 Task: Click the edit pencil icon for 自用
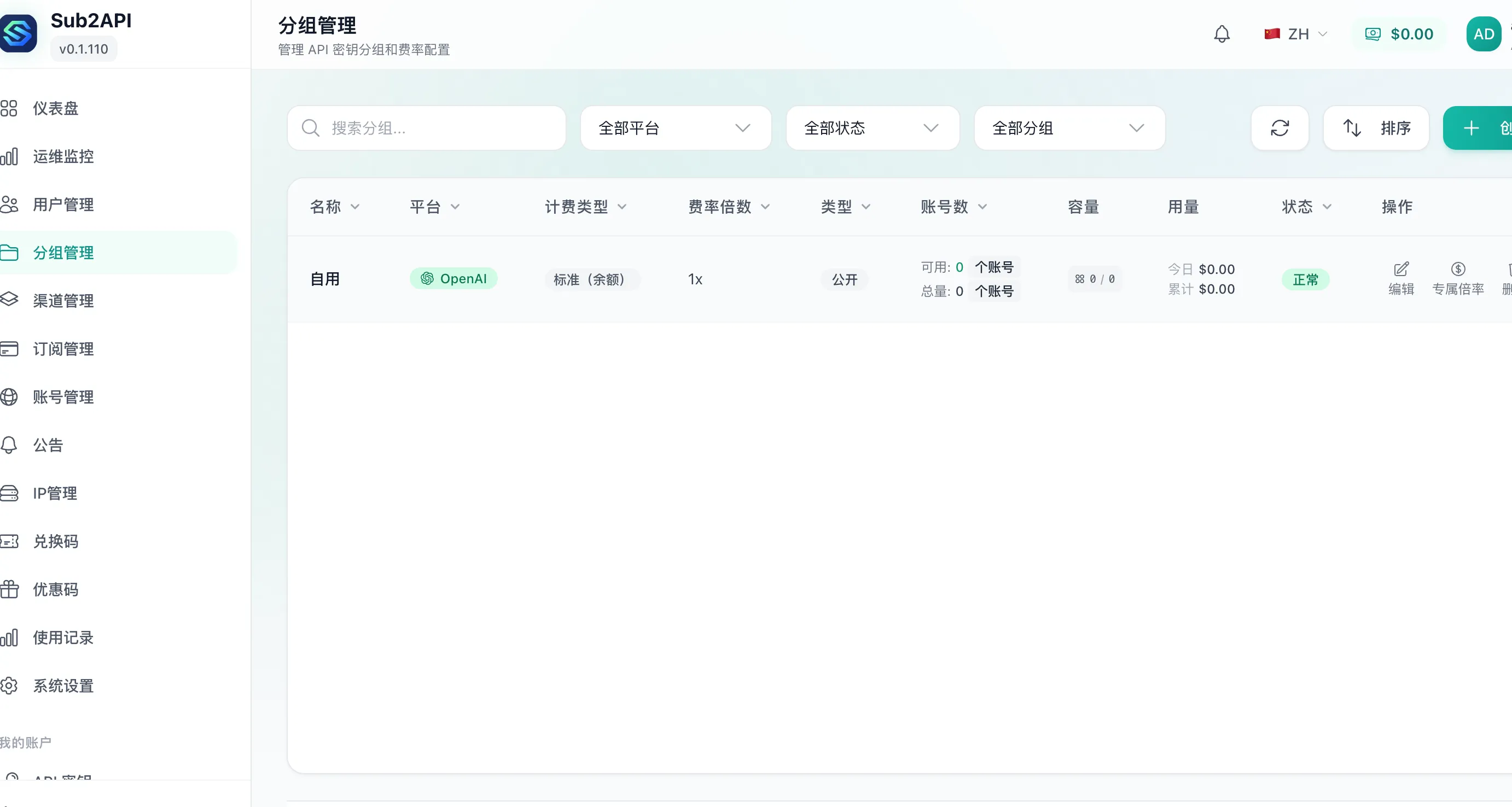click(1401, 269)
